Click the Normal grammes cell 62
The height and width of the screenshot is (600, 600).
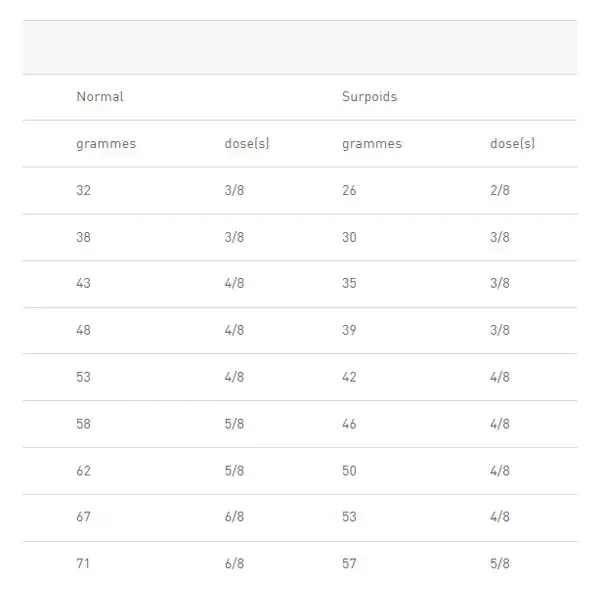[x=83, y=471]
